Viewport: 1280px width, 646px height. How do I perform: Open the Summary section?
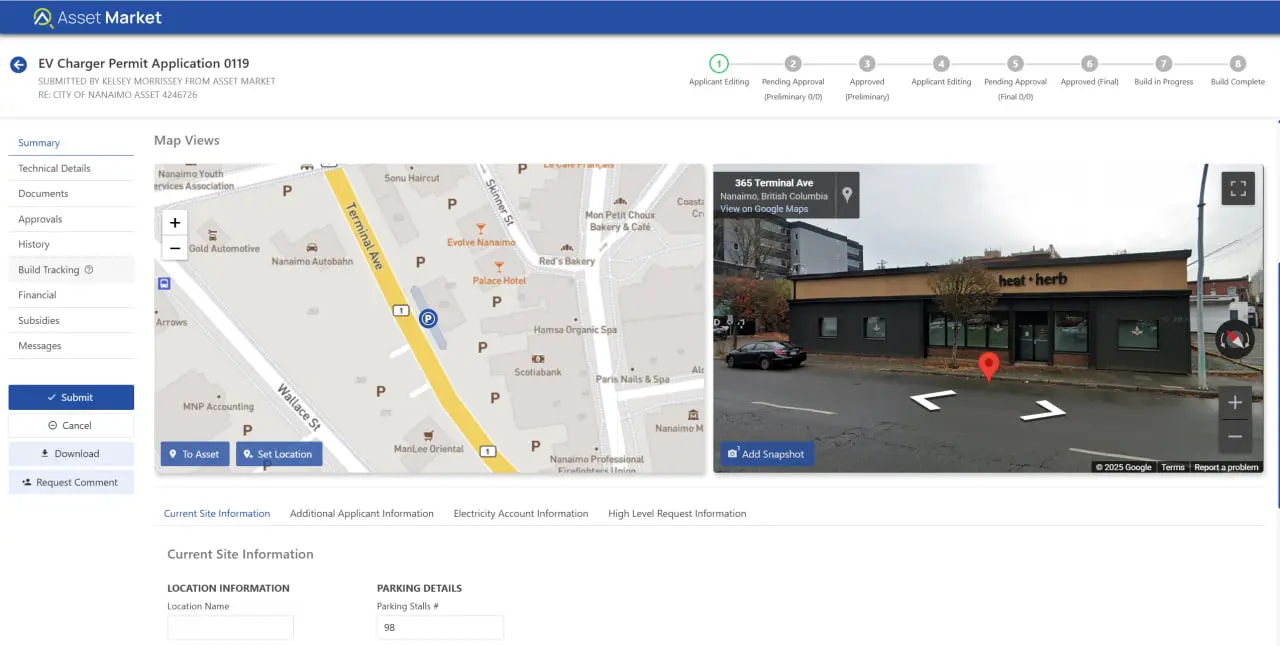coord(71,143)
